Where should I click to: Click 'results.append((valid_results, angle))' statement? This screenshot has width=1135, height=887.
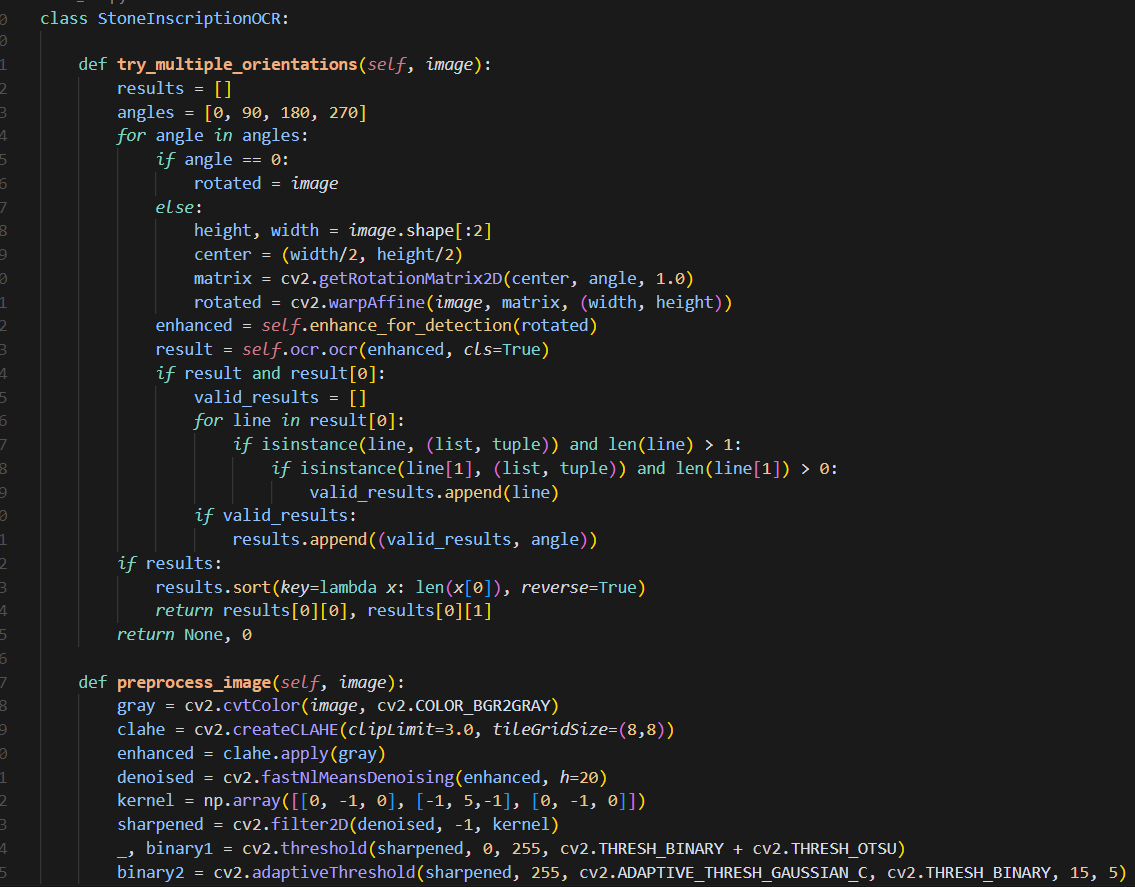415,539
